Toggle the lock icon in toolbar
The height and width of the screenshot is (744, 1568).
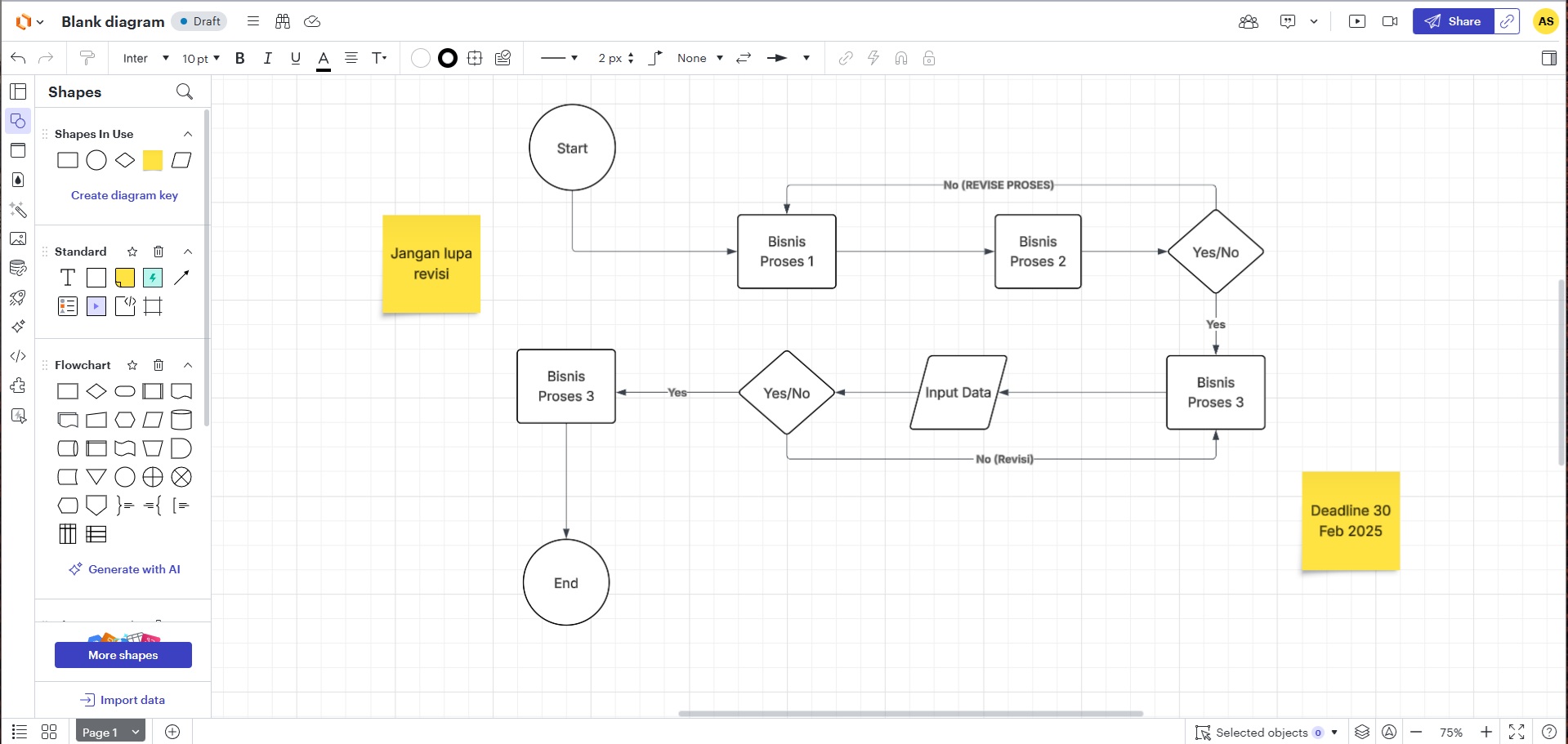pos(929,58)
